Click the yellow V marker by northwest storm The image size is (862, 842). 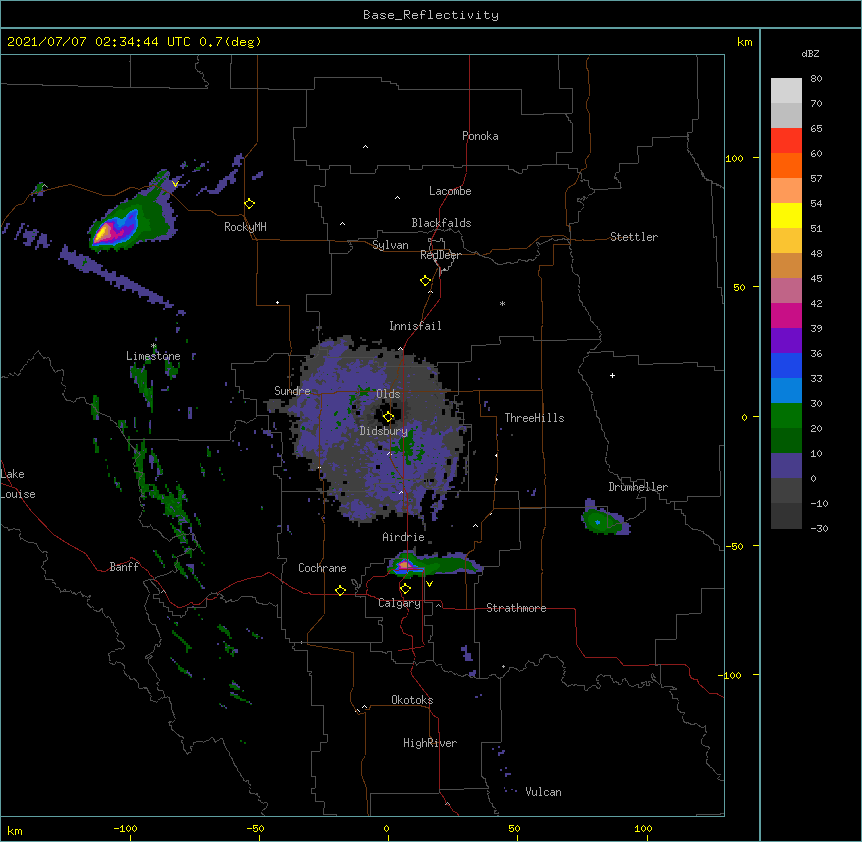click(175, 184)
